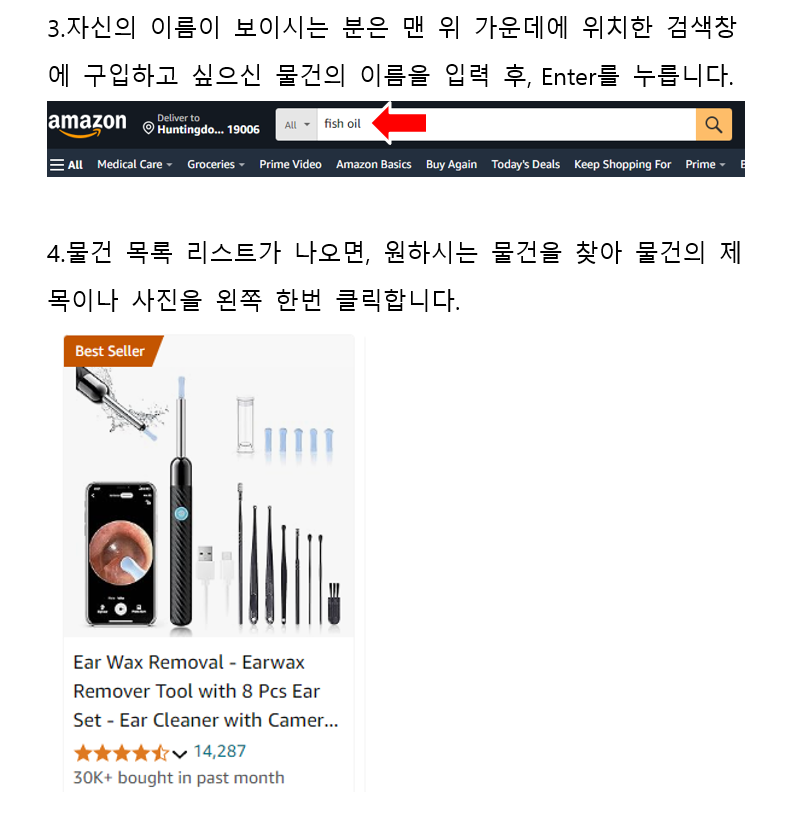Expand the Groceries dropdown
Image resolution: width=791 pixels, height=832 pixels.
click(216, 164)
